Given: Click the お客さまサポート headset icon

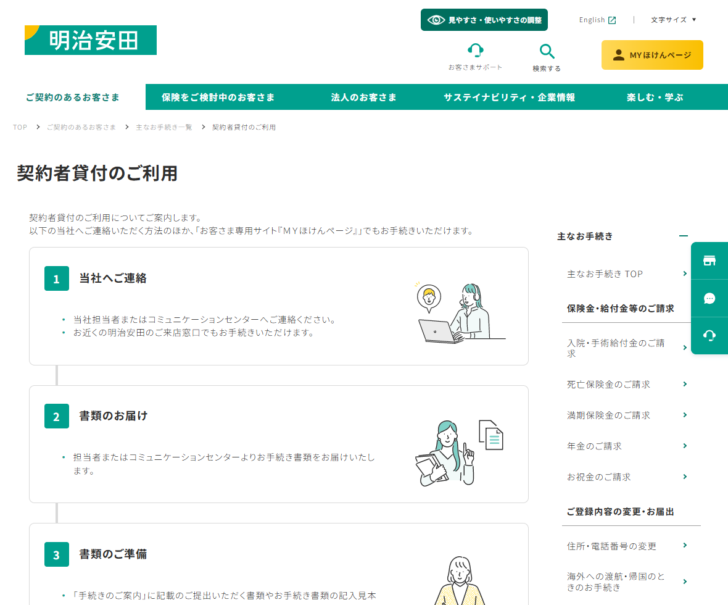Looking at the screenshot, I should [475, 50].
